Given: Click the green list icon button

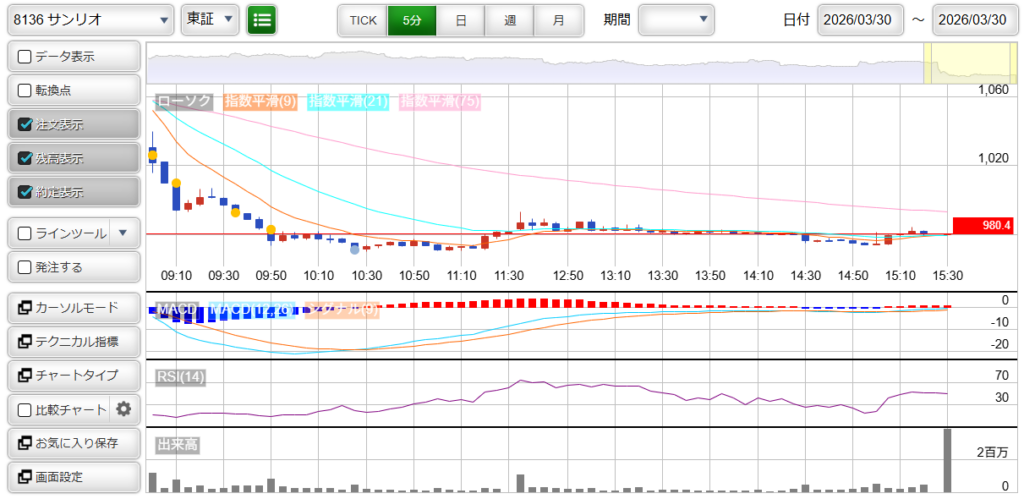Looking at the screenshot, I should click(x=262, y=19).
